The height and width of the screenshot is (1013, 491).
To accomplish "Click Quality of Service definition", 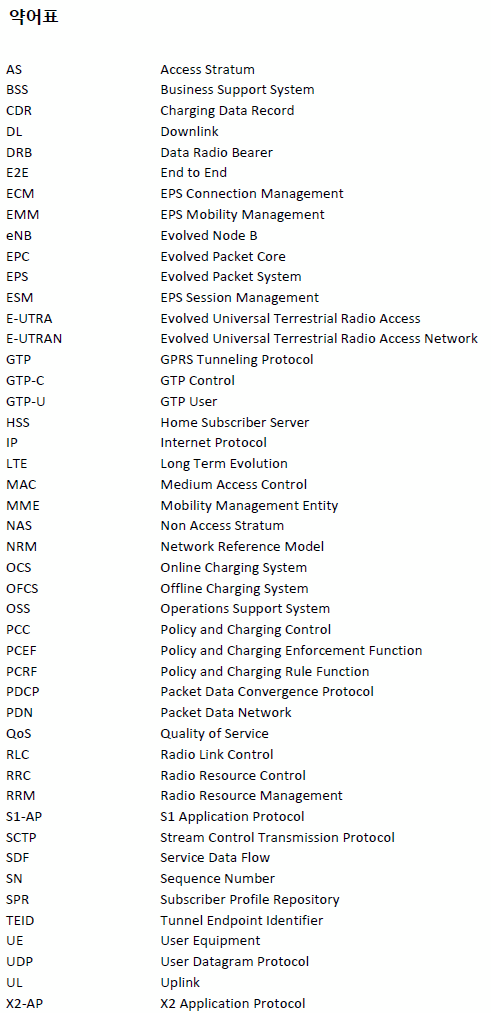I will (214, 734).
